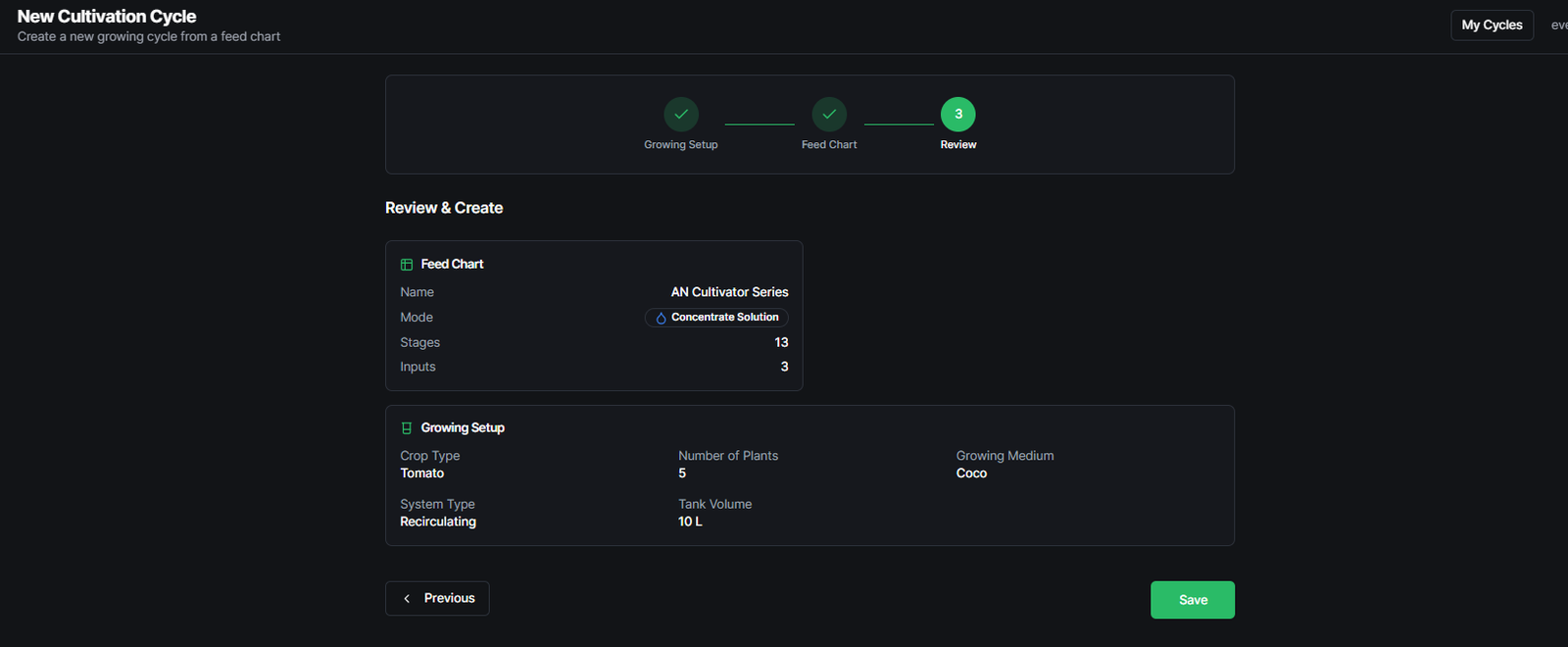Screen dimensions: 1568x647
Task: Click the Growing Setup card heading
Action: pos(463,428)
